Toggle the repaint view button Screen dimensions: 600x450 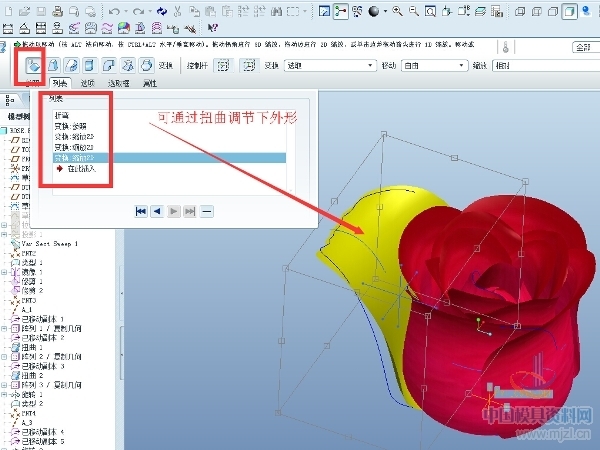[324, 11]
